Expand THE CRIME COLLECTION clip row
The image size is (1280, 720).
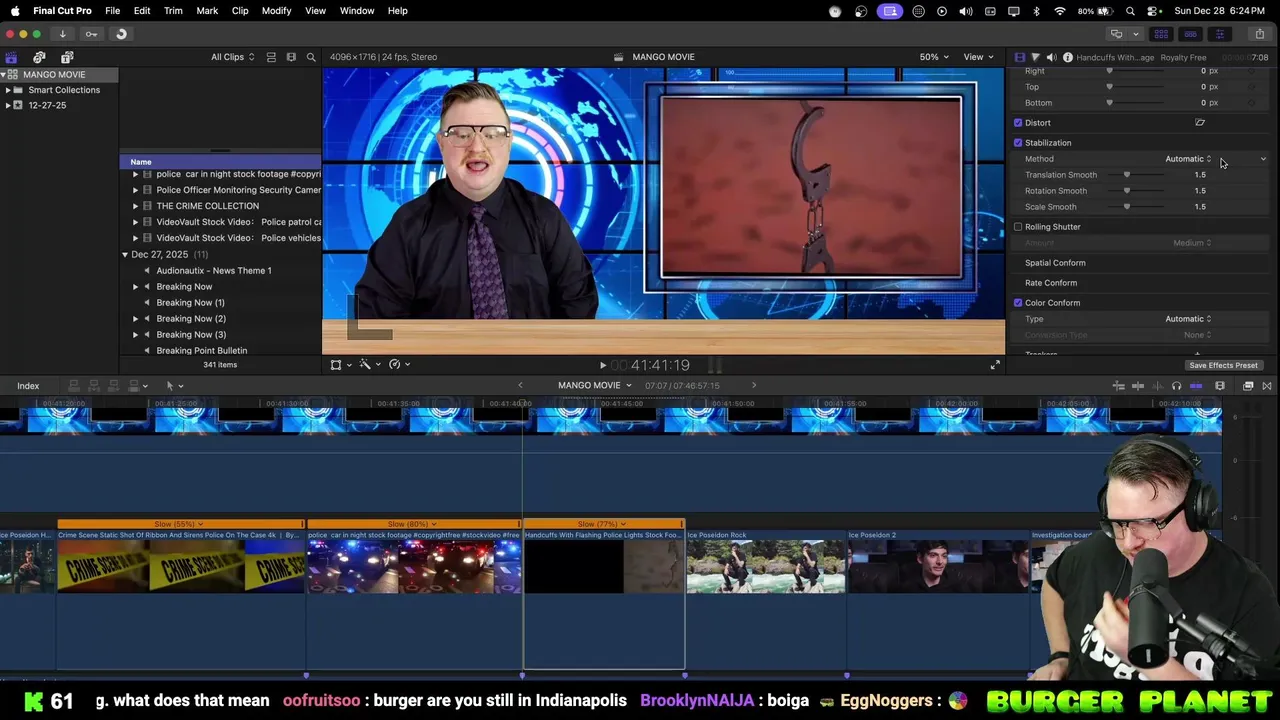136,206
